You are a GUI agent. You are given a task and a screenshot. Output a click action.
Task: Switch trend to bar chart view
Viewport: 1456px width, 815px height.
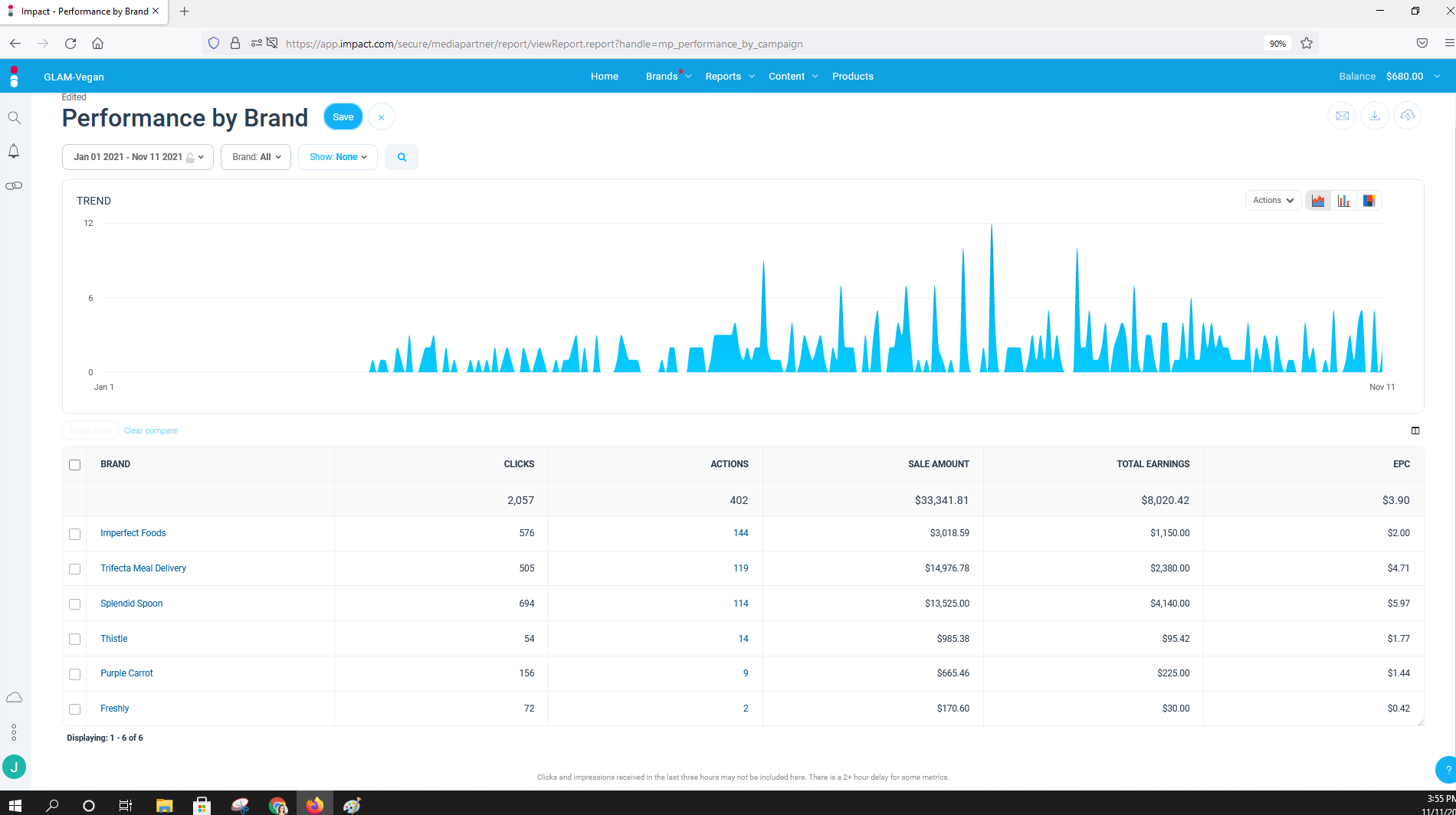1343,201
